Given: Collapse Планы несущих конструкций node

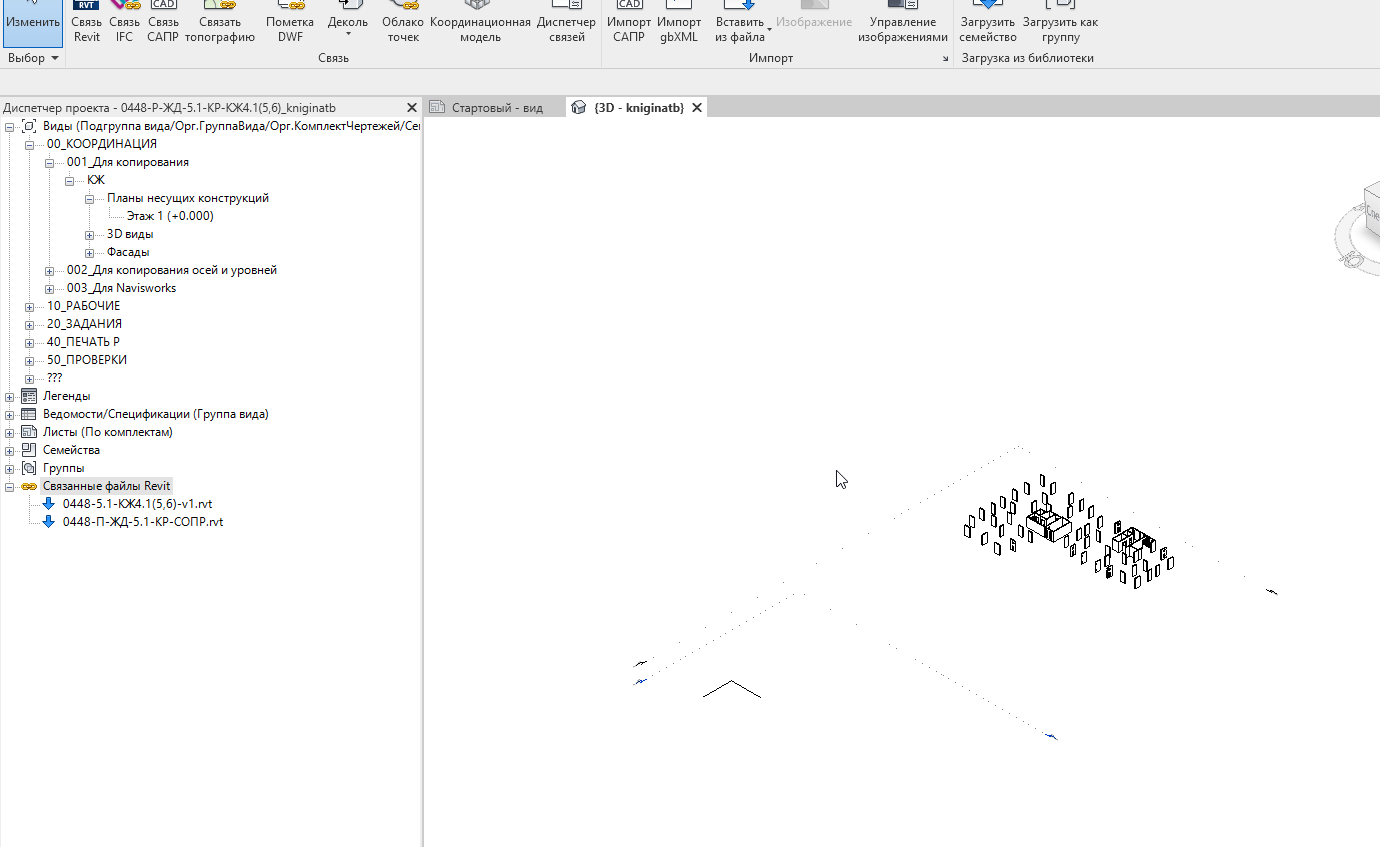Looking at the screenshot, I should (x=90, y=198).
